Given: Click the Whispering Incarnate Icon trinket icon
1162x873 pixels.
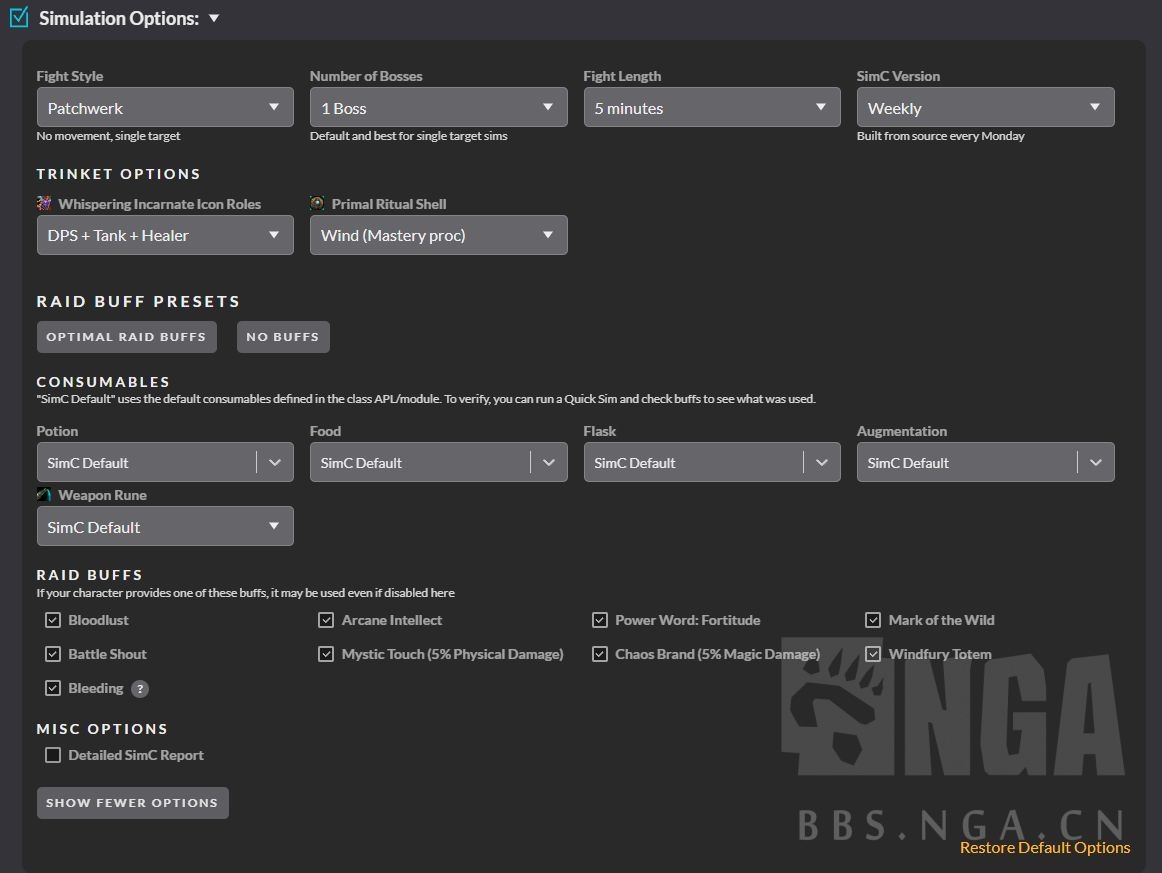Looking at the screenshot, I should [x=44, y=204].
